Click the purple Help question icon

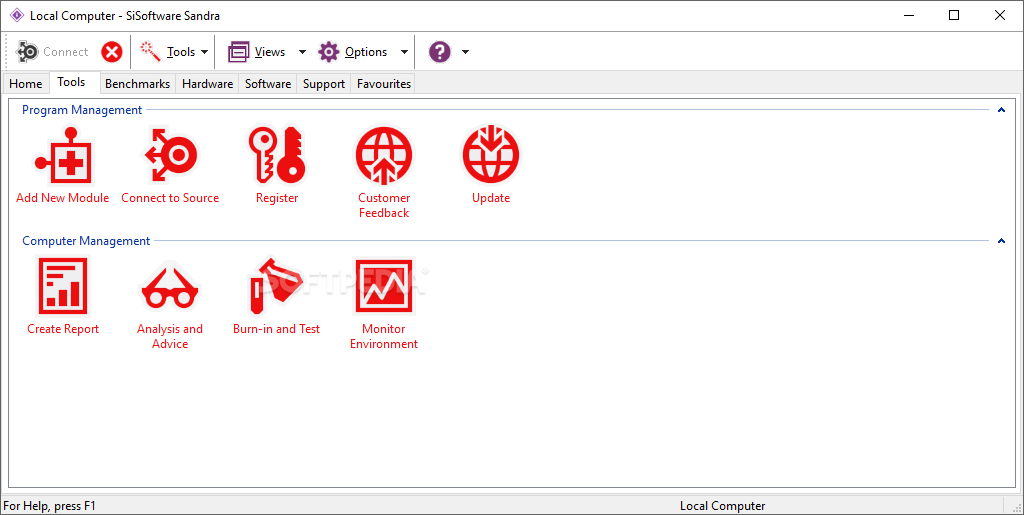[440, 52]
